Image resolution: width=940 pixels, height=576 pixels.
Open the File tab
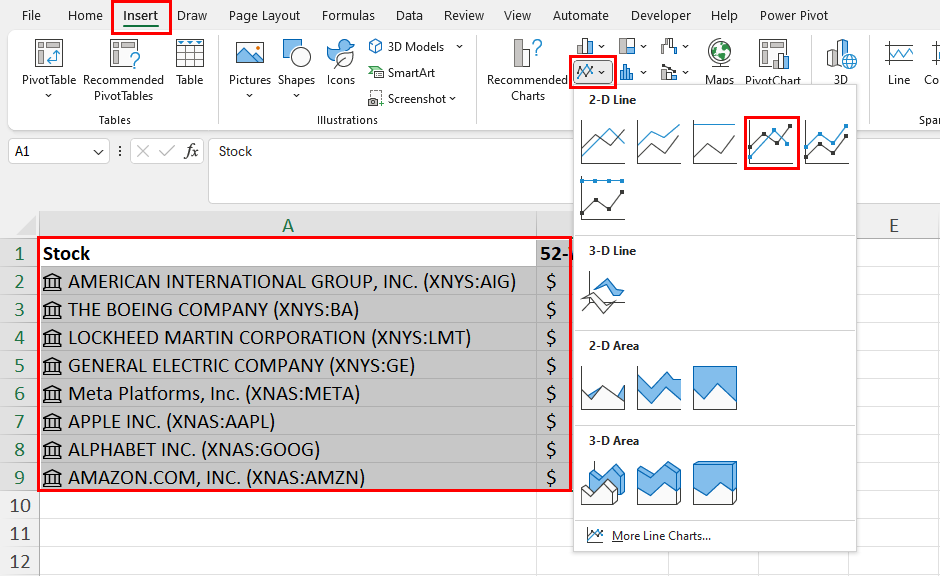pyautogui.click(x=31, y=16)
